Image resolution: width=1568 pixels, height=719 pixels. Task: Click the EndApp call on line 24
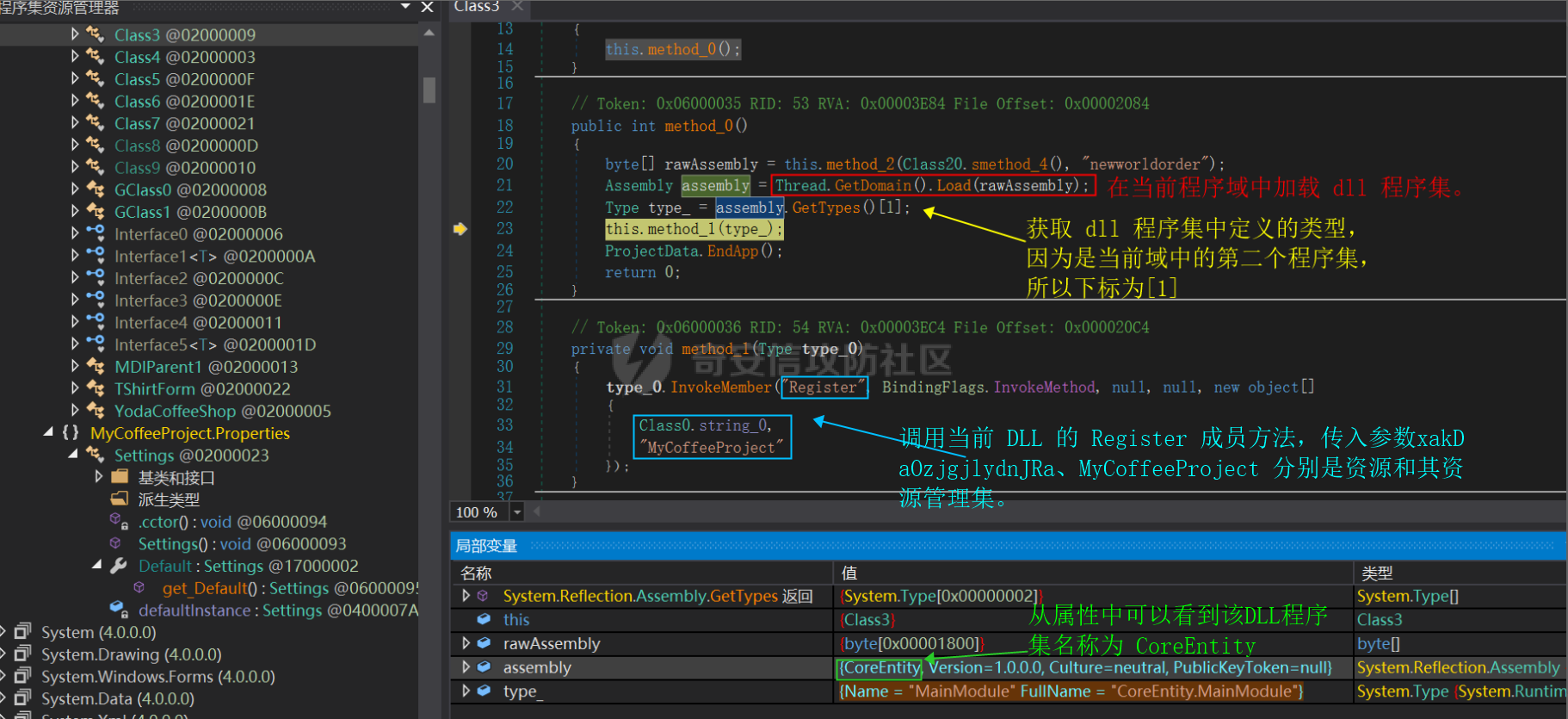(x=733, y=251)
